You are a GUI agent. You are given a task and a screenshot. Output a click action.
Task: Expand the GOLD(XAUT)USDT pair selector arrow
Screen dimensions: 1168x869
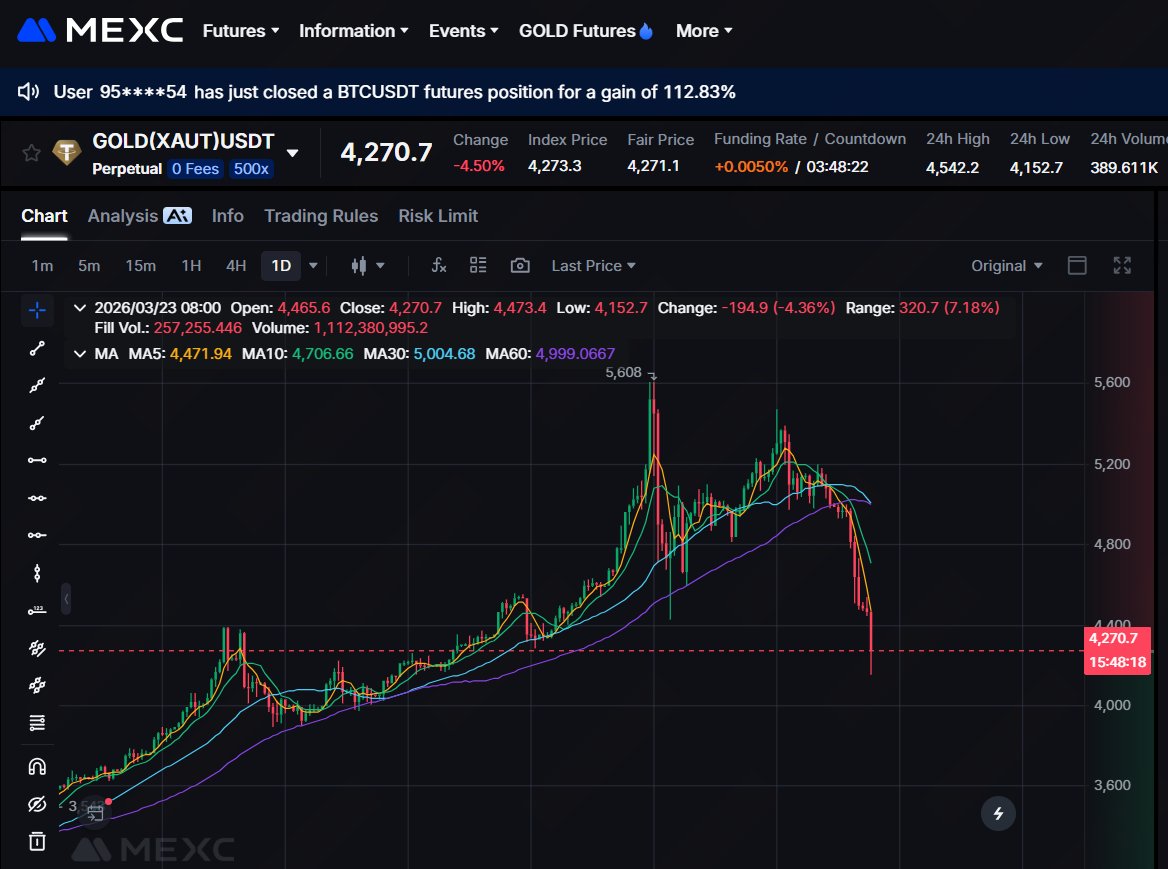[x=293, y=153]
